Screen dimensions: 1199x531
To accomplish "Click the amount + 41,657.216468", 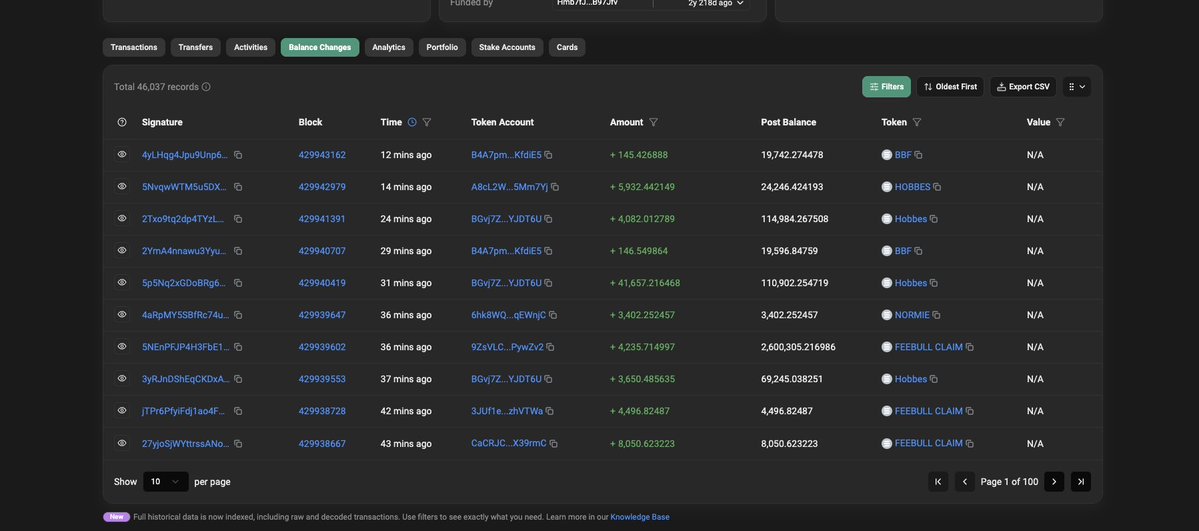I will 645,283.
